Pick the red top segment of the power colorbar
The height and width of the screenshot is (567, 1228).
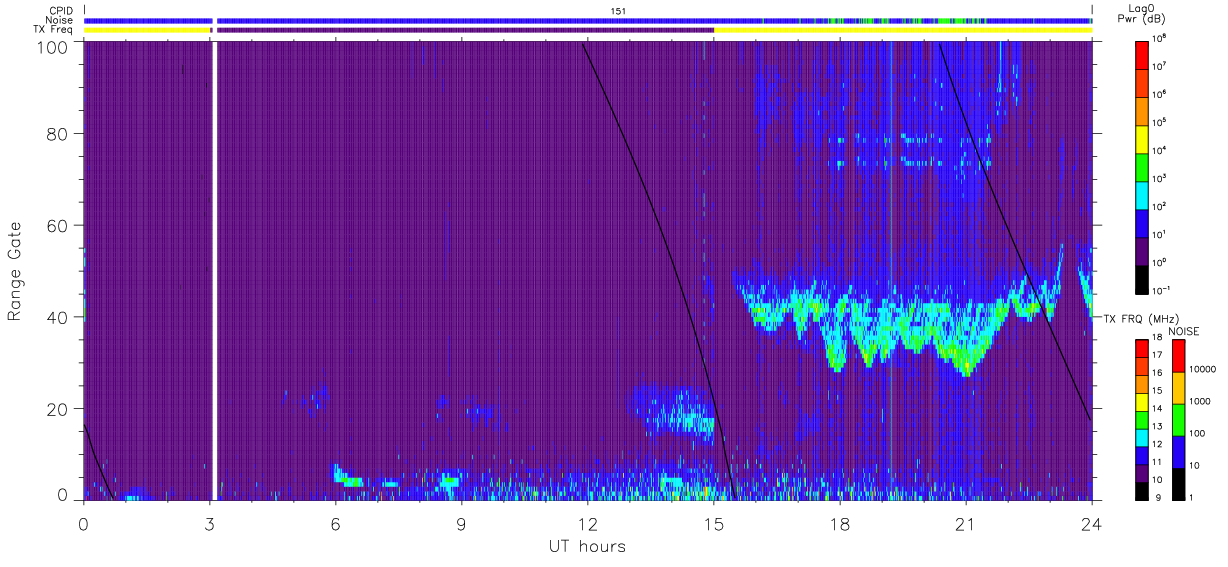tap(1144, 53)
